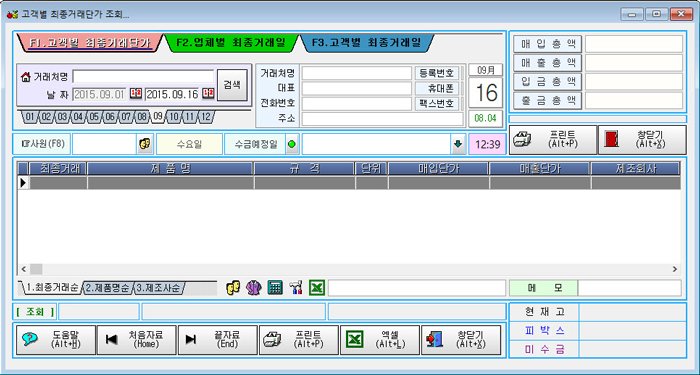Screen dimensions: 700x375
Task: Click the tools icon next to calculator
Action: tap(296, 288)
